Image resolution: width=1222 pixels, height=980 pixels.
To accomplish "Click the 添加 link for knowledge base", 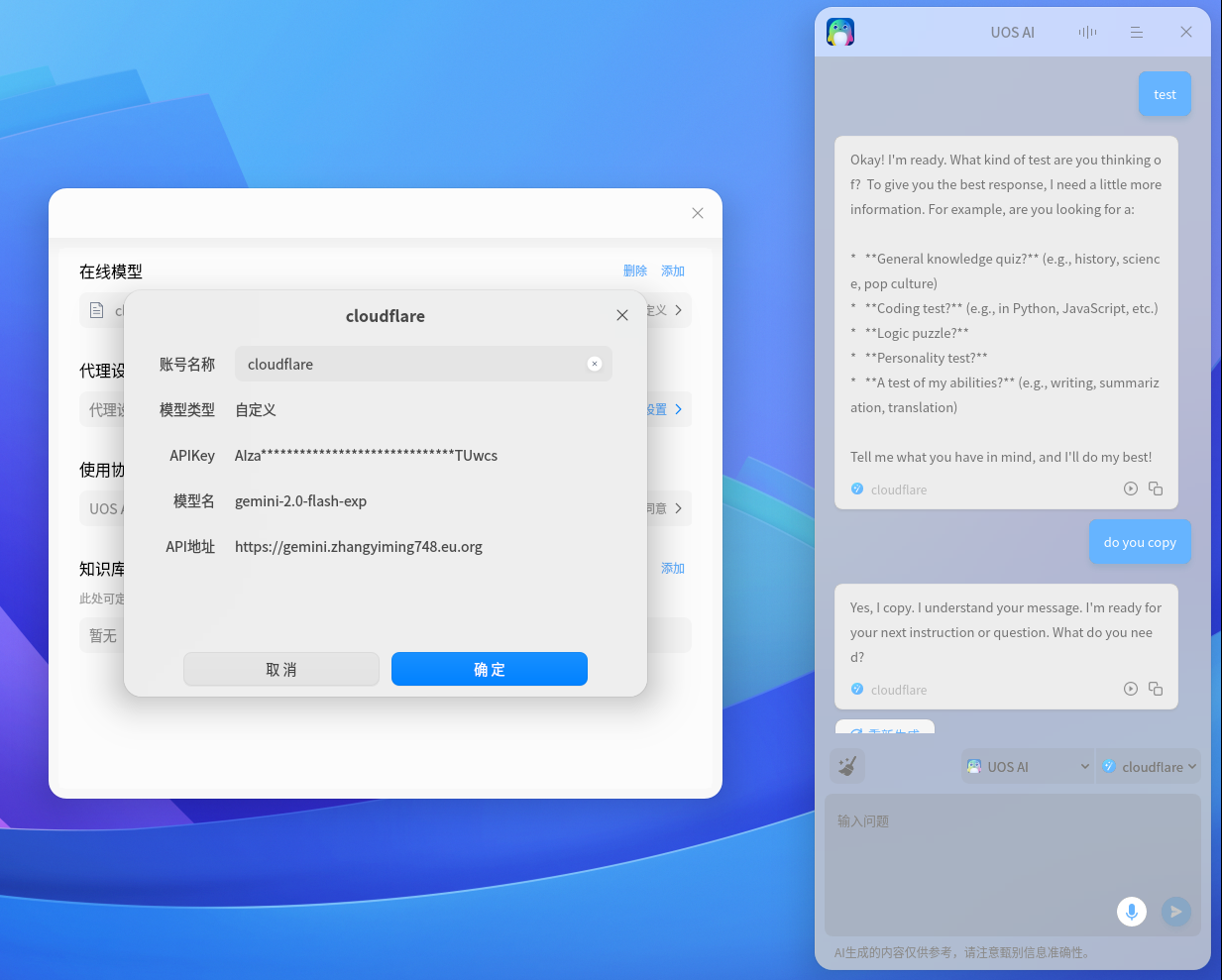I will [x=673, y=568].
